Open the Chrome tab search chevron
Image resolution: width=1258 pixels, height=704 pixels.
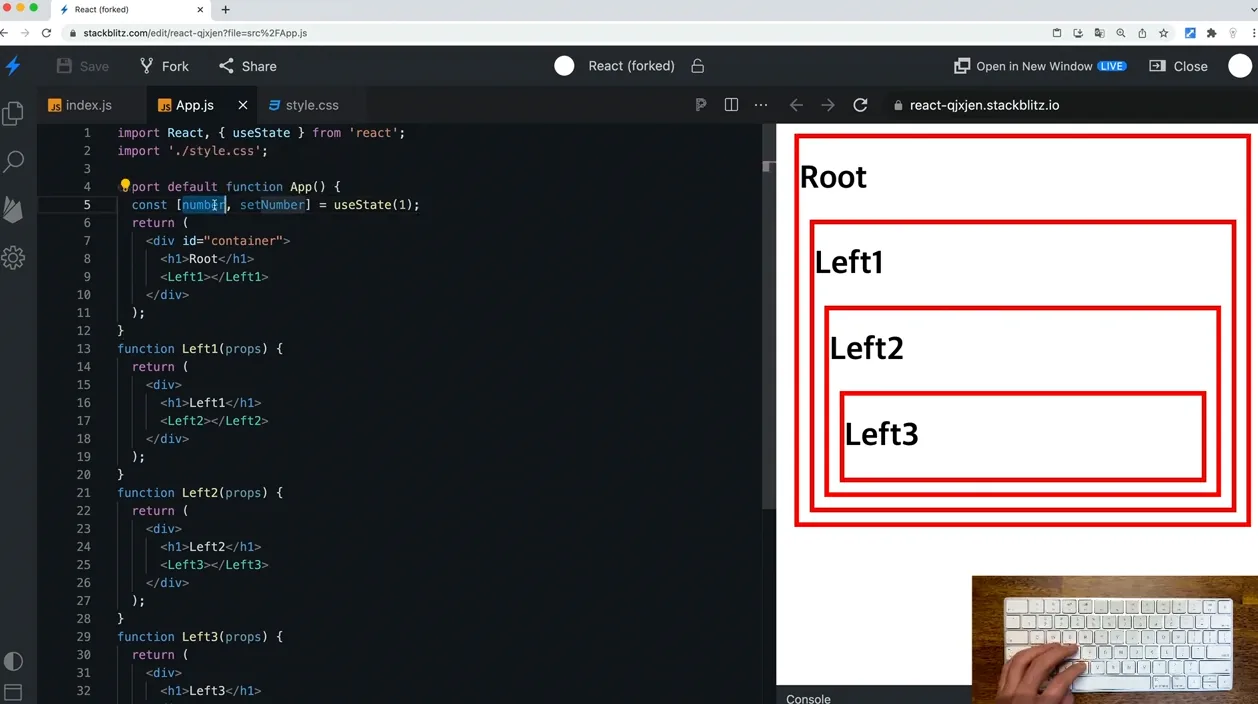click(1252, 9)
